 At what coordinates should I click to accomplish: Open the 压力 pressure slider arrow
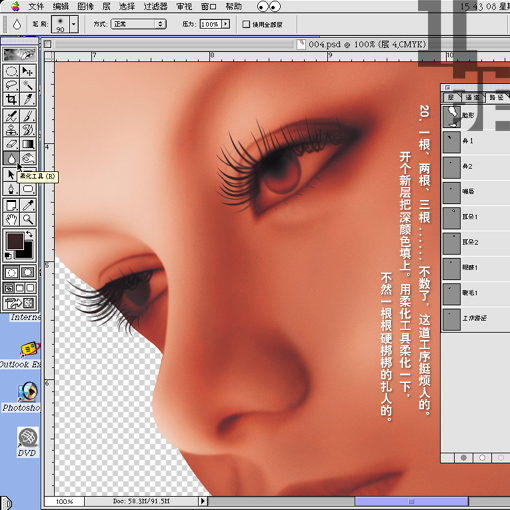click(226, 24)
